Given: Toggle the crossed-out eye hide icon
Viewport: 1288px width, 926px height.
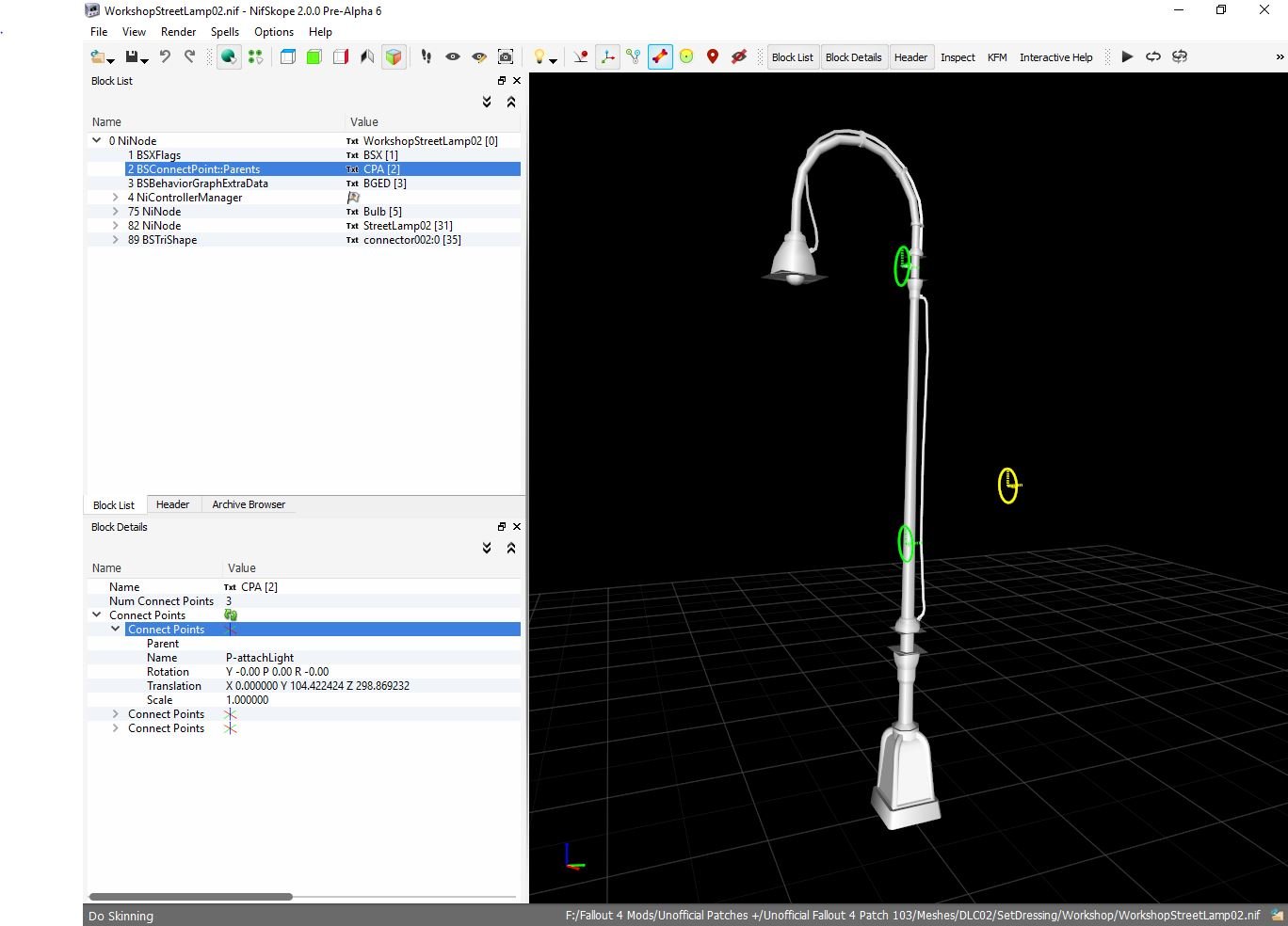Looking at the screenshot, I should coord(739,57).
